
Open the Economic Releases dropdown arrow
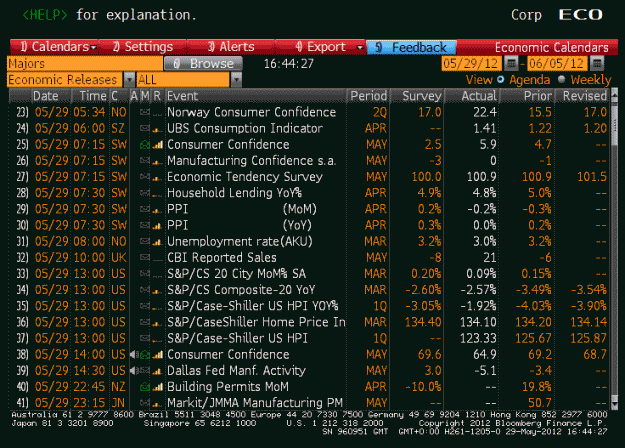129,80
